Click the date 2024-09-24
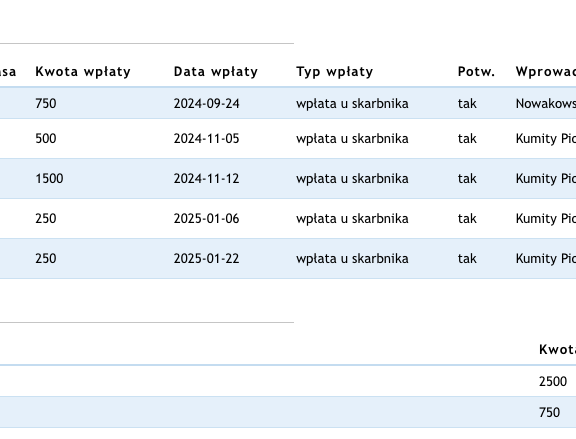Image resolution: width=576 pixels, height=439 pixels. 206,104
